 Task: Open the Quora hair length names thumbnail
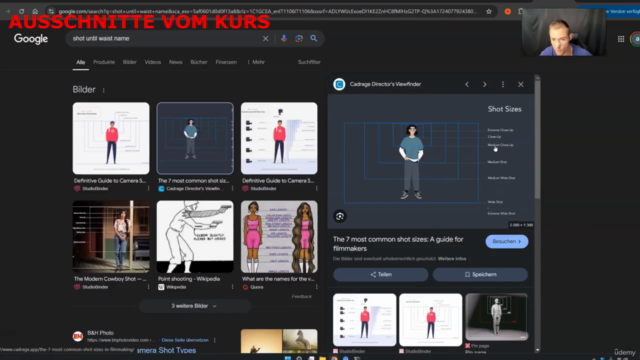(x=279, y=237)
